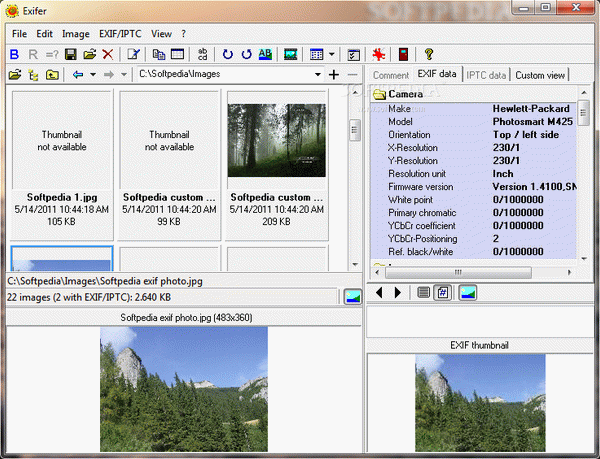Open the view mode dropdown arrow

click(332, 55)
